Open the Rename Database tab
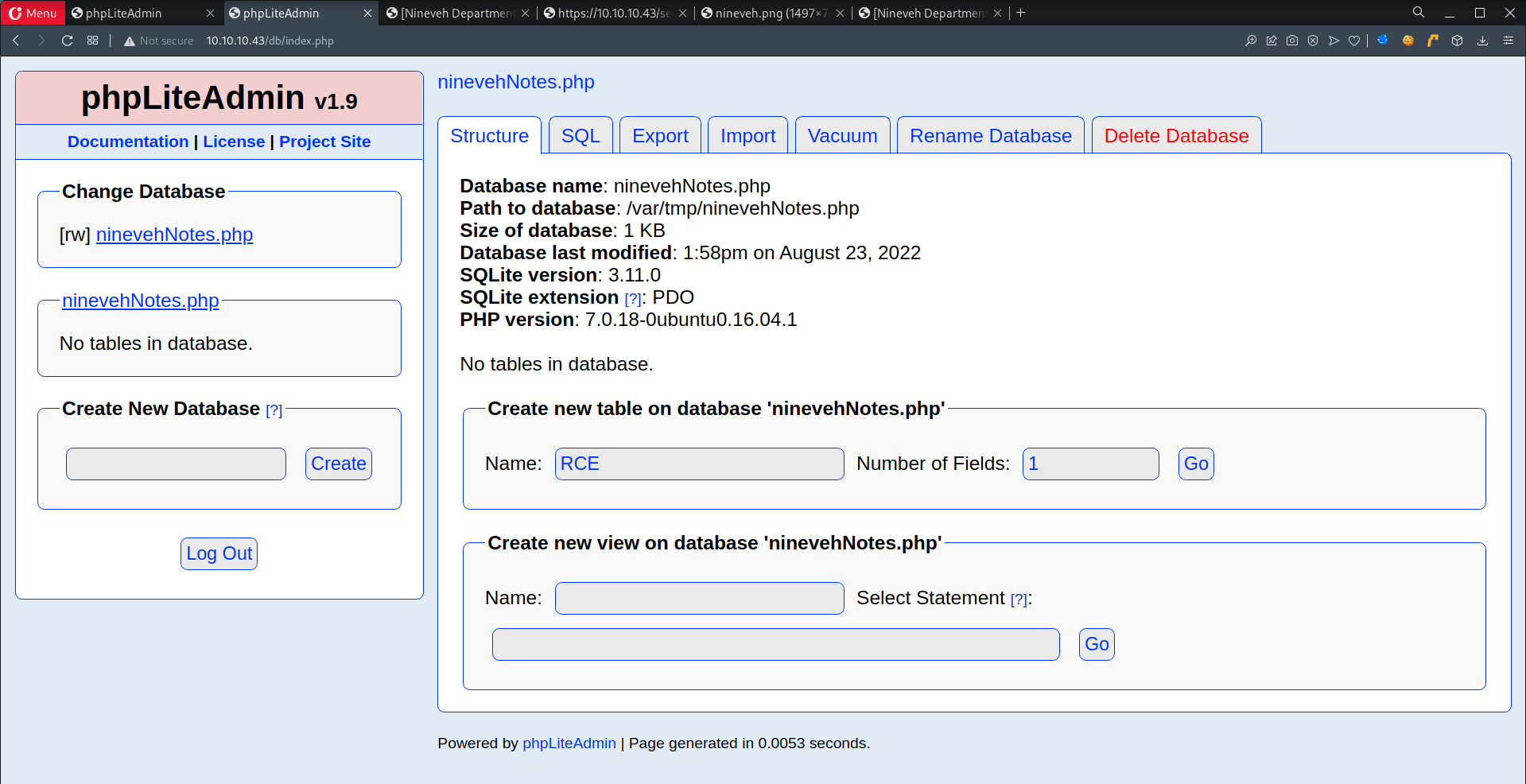This screenshot has height=784, width=1526. click(x=991, y=135)
